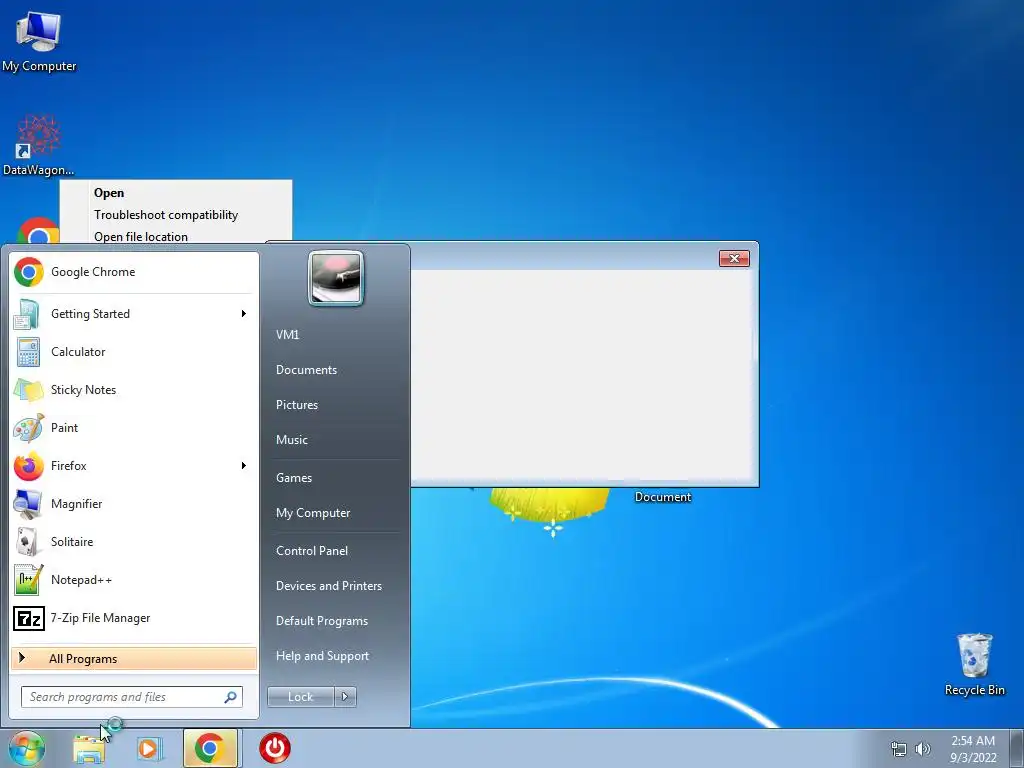Viewport: 1024px width, 768px height.
Task: Open Sticky Notes icon
Action: [28, 390]
